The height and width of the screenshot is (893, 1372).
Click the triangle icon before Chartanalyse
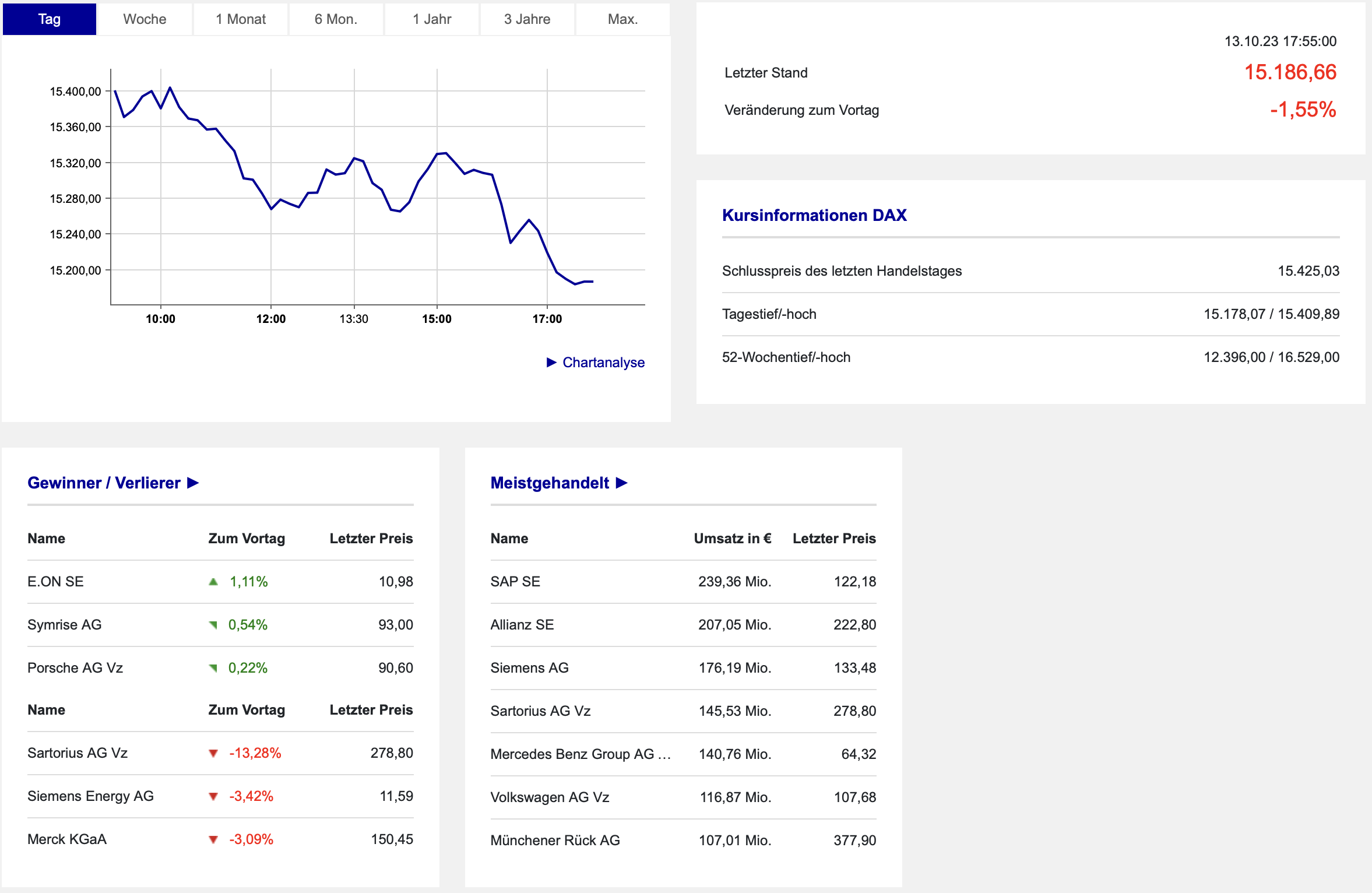point(551,363)
